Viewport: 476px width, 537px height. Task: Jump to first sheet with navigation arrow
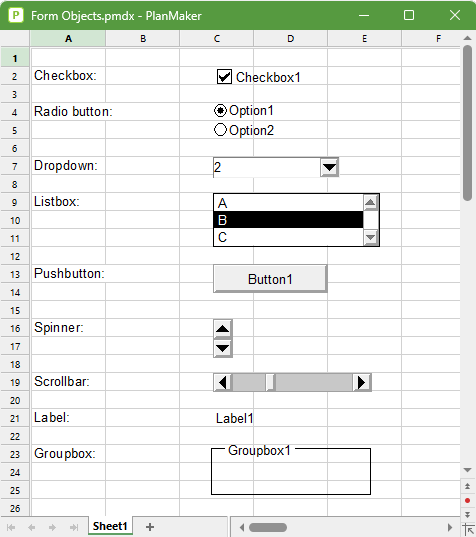pyautogui.click(x=11, y=527)
